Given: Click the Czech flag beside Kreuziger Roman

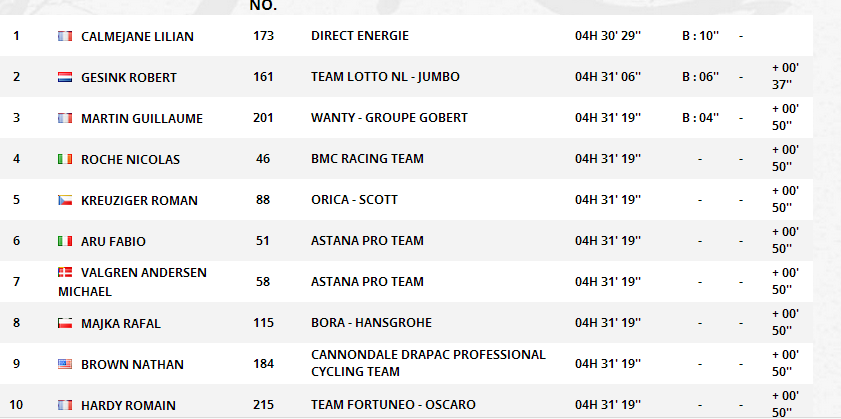Looking at the screenshot, I should point(65,200).
